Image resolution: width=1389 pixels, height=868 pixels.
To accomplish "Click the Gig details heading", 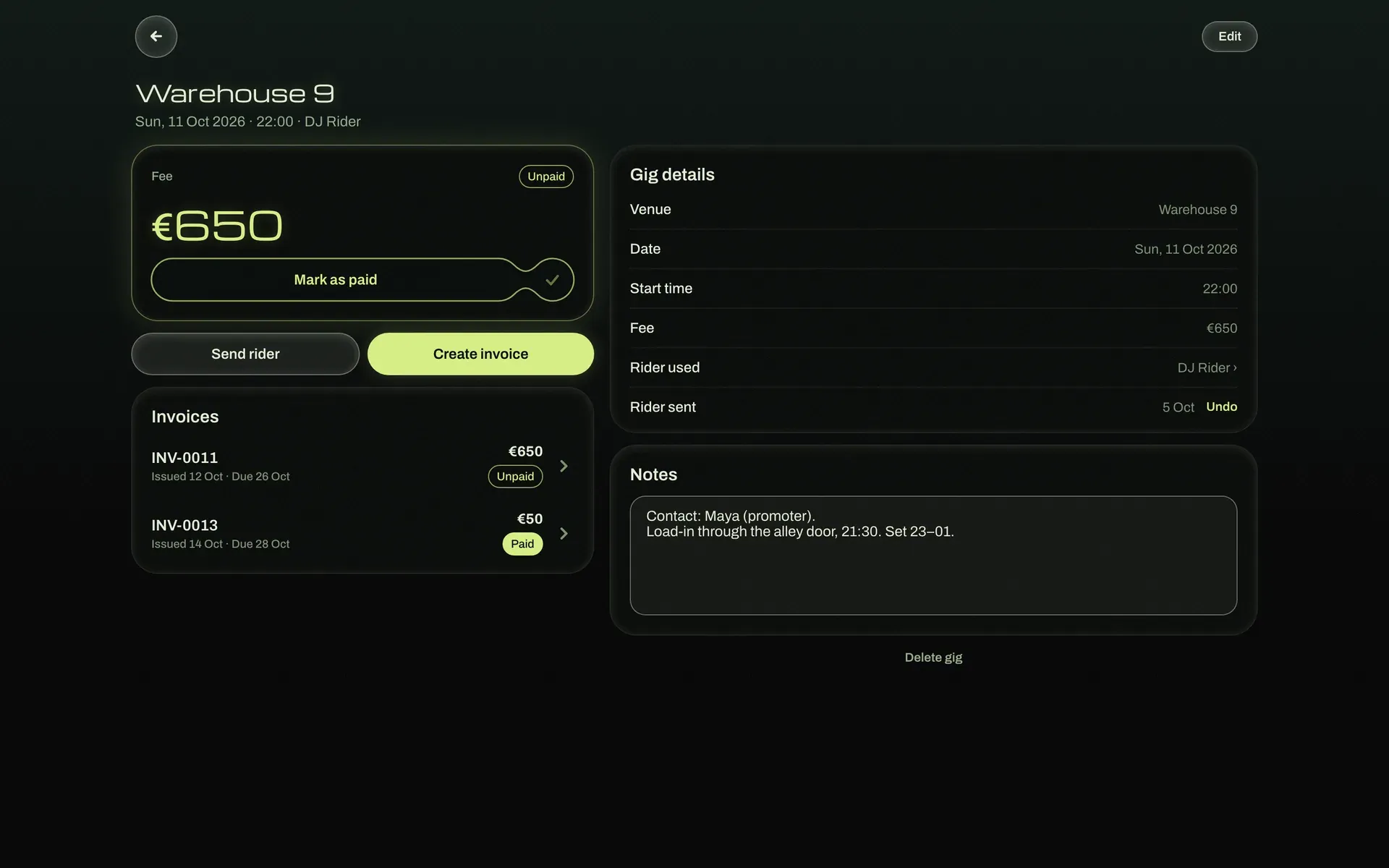I will click(672, 174).
